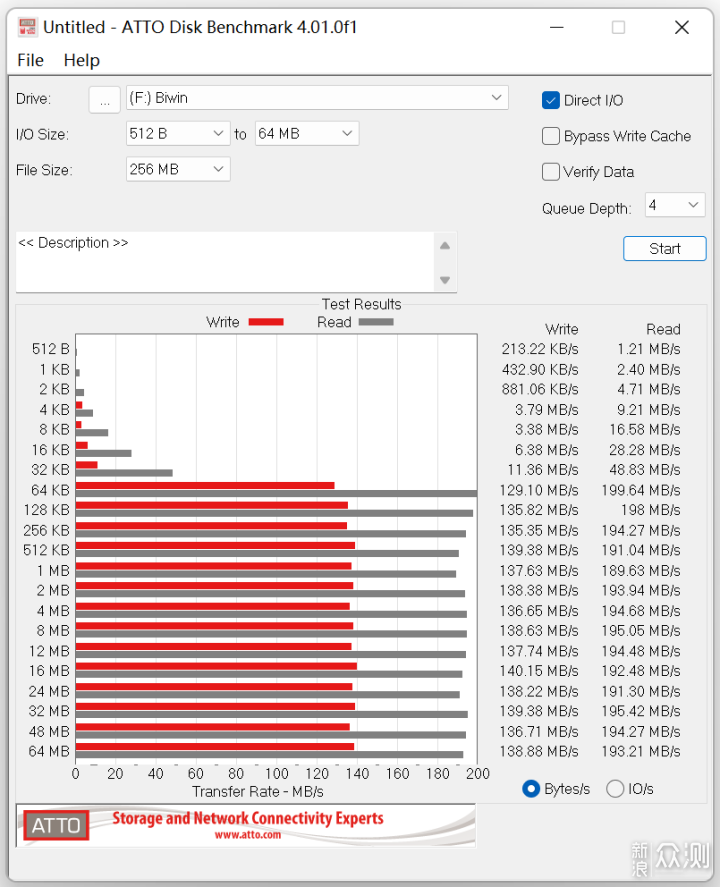This screenshot has width=720, height=887.
Task: Click the 138.88 MB/s write value
Action: pyautogui.click(x=539, y=751)
